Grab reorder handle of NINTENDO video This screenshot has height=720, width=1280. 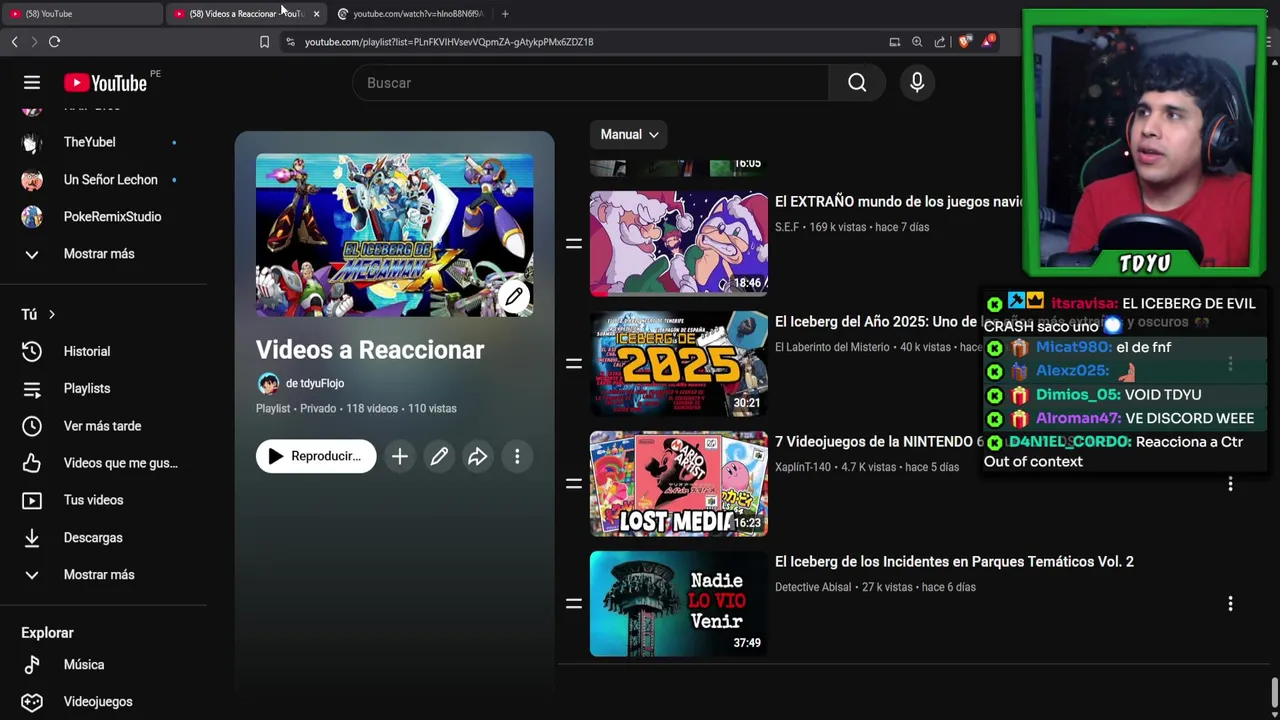pyautogui.click(x=574, y=483)
